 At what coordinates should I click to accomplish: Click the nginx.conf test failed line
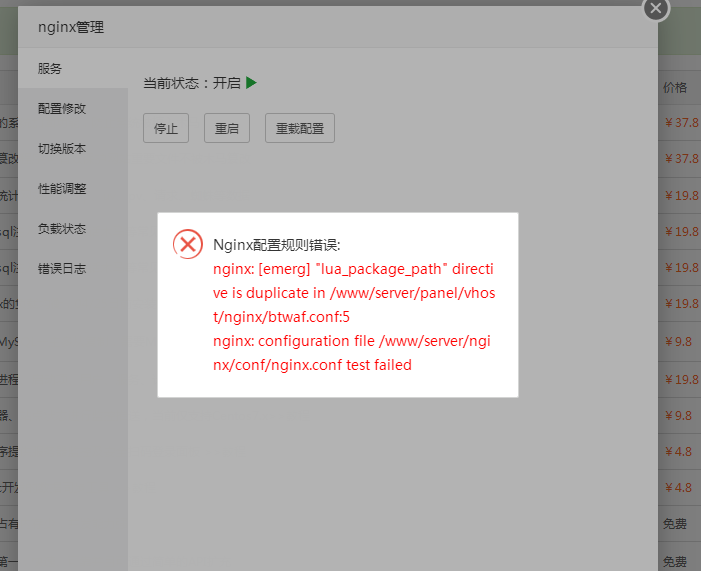[312, 365]
